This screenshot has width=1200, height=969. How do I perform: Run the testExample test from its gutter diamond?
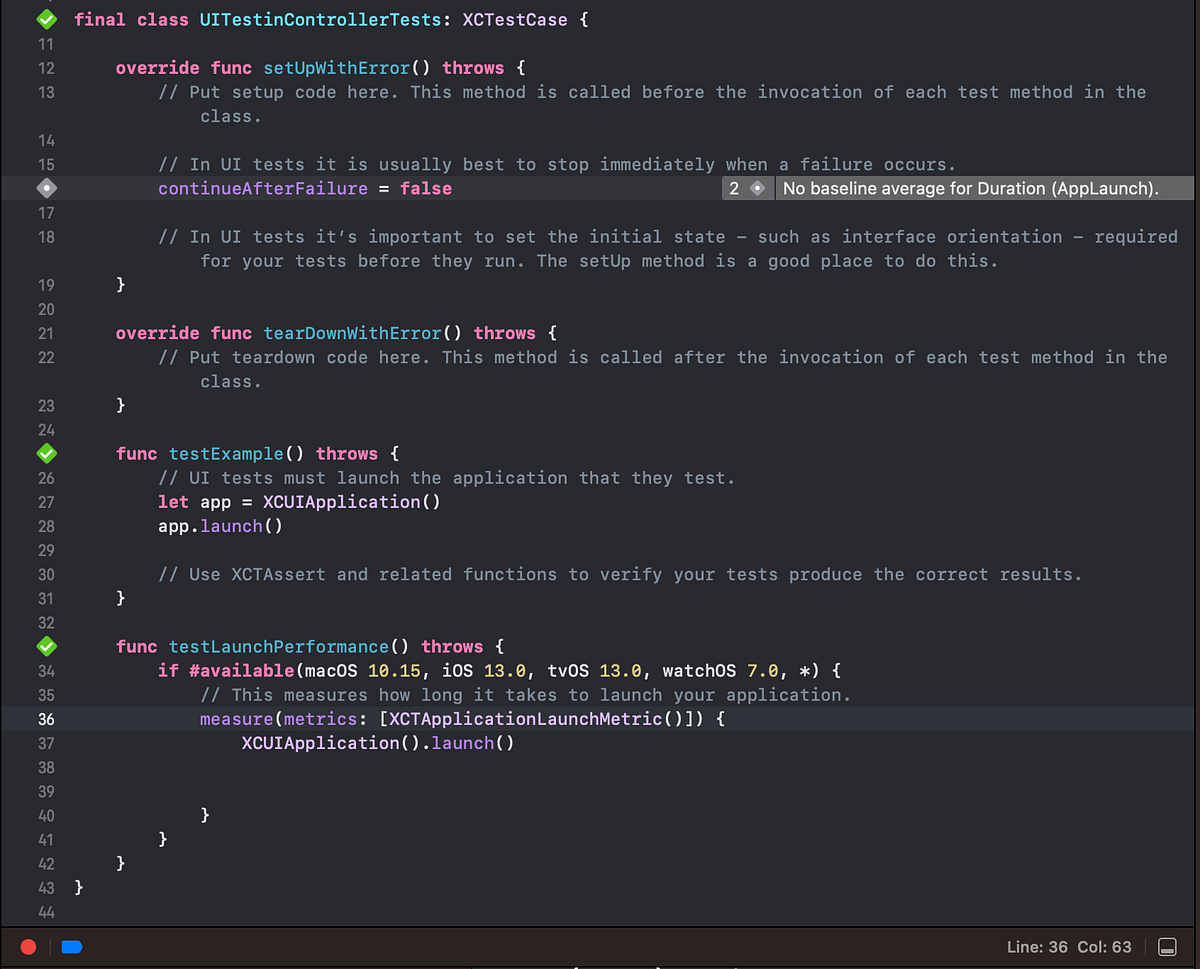46,453
